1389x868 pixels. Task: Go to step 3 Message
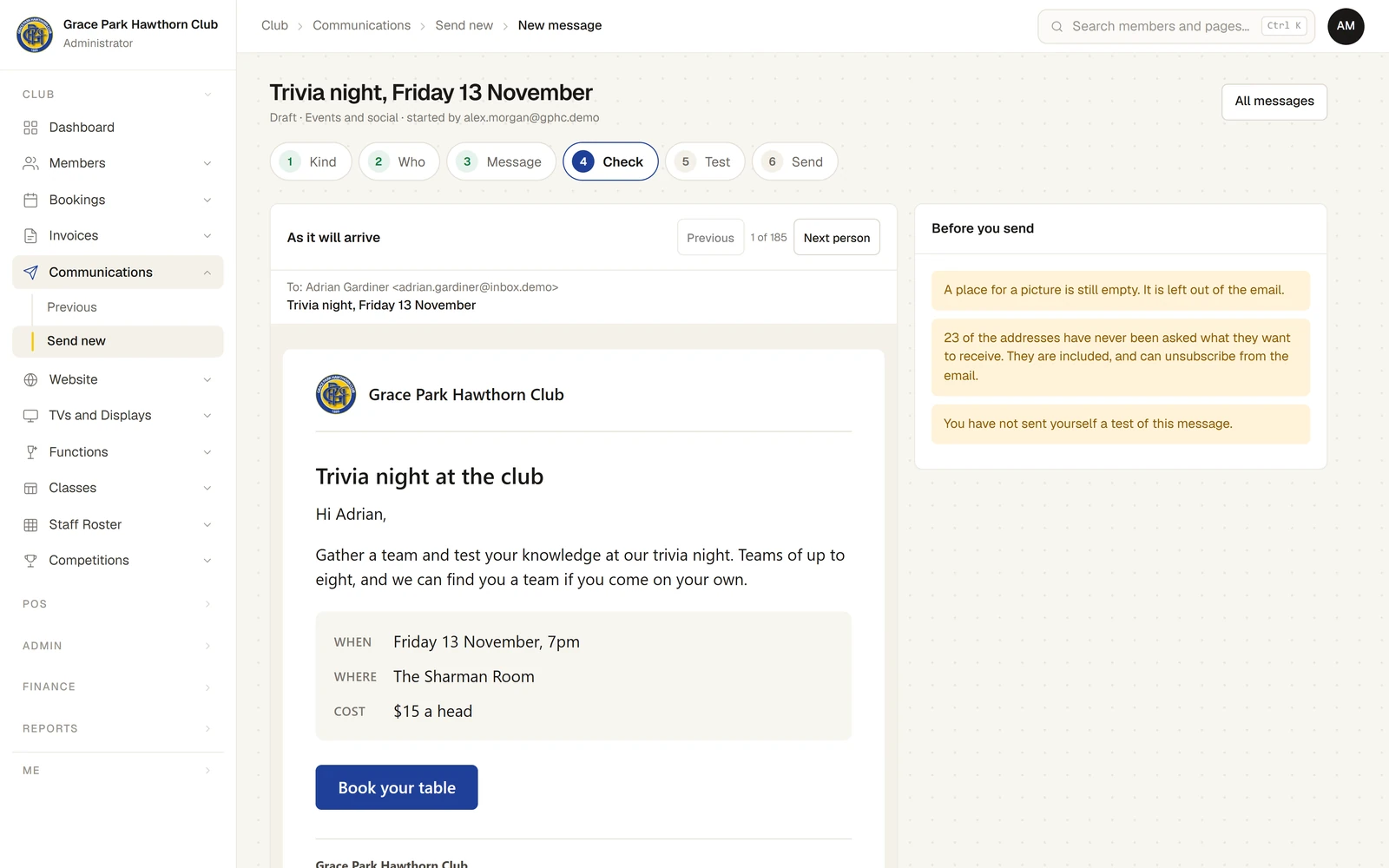point(501,161)
